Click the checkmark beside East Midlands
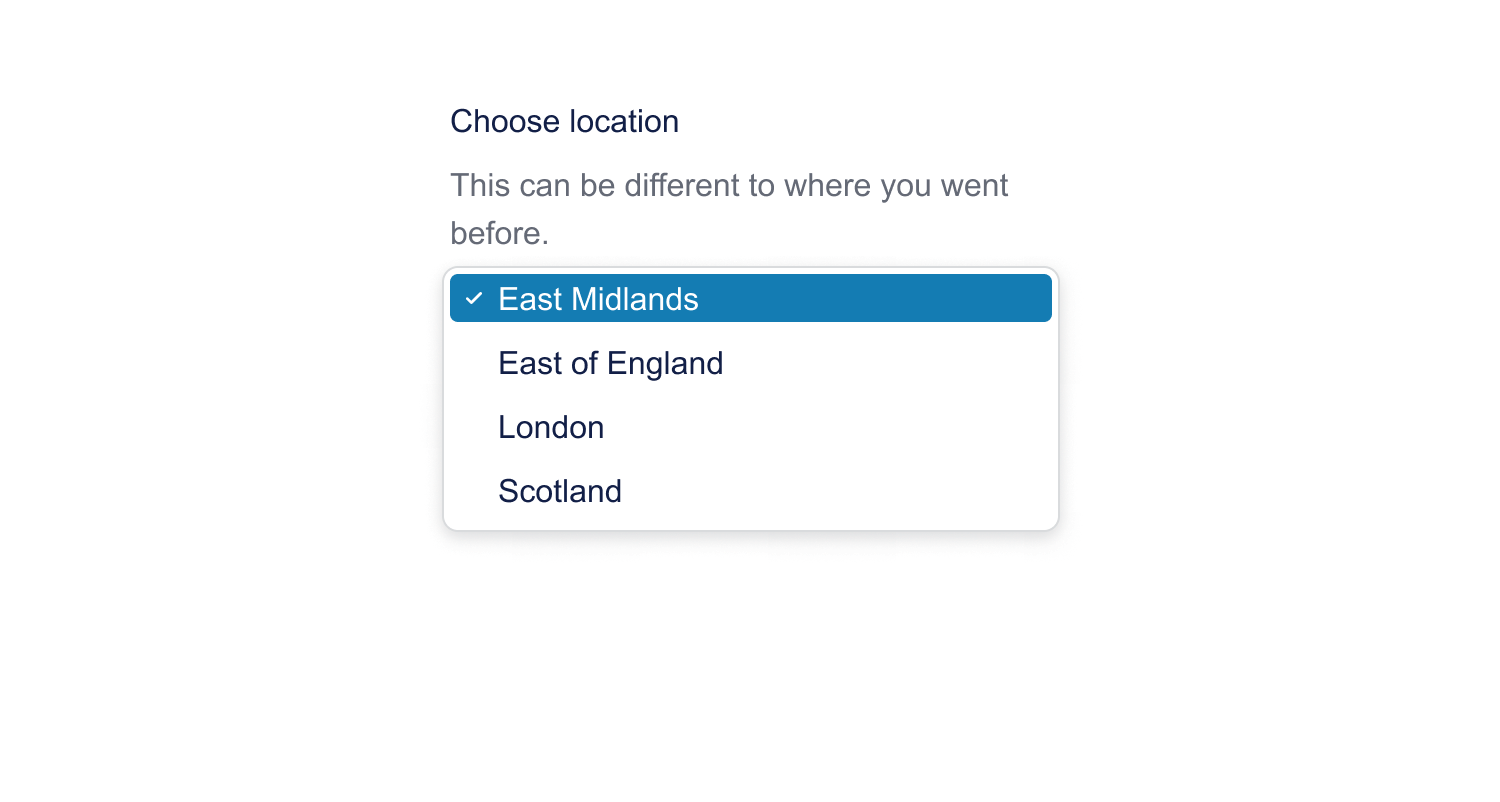Viewport: 1500px width, 802px height. pyautogui.click(x=475, y=297)
